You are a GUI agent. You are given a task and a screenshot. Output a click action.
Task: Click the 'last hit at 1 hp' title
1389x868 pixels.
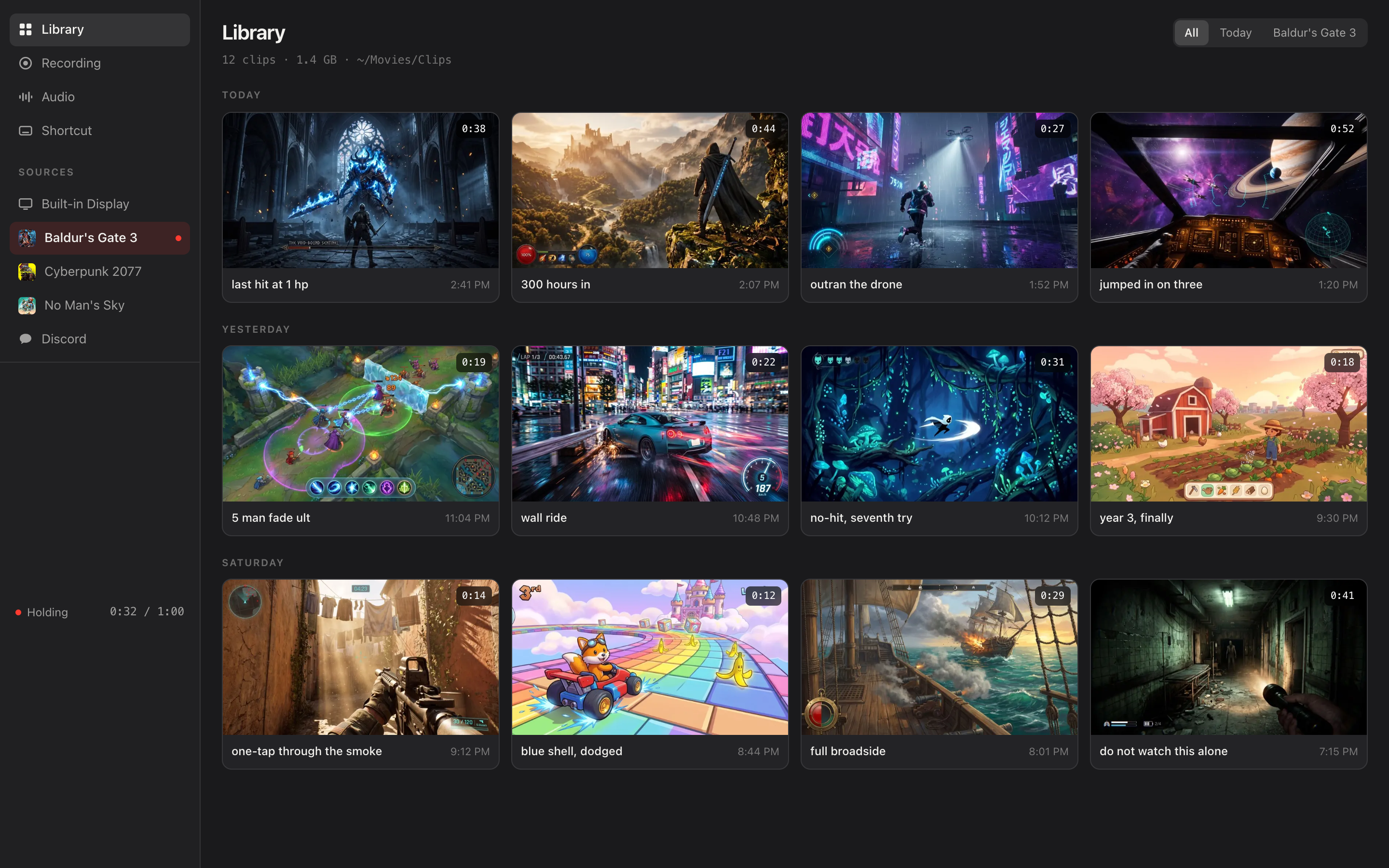coord(270,285)
